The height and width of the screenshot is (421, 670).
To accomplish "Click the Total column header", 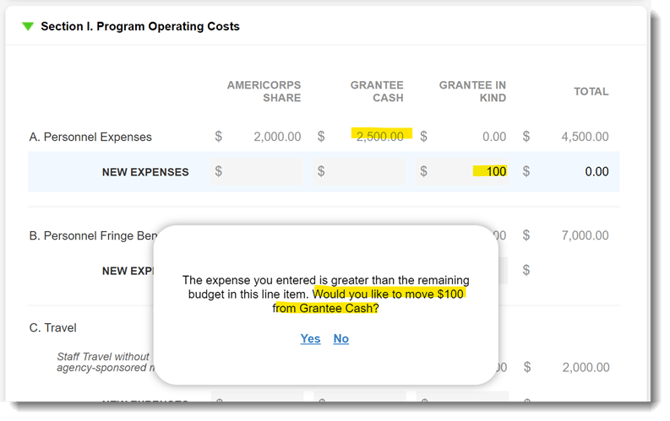I will tap(590, 92).
